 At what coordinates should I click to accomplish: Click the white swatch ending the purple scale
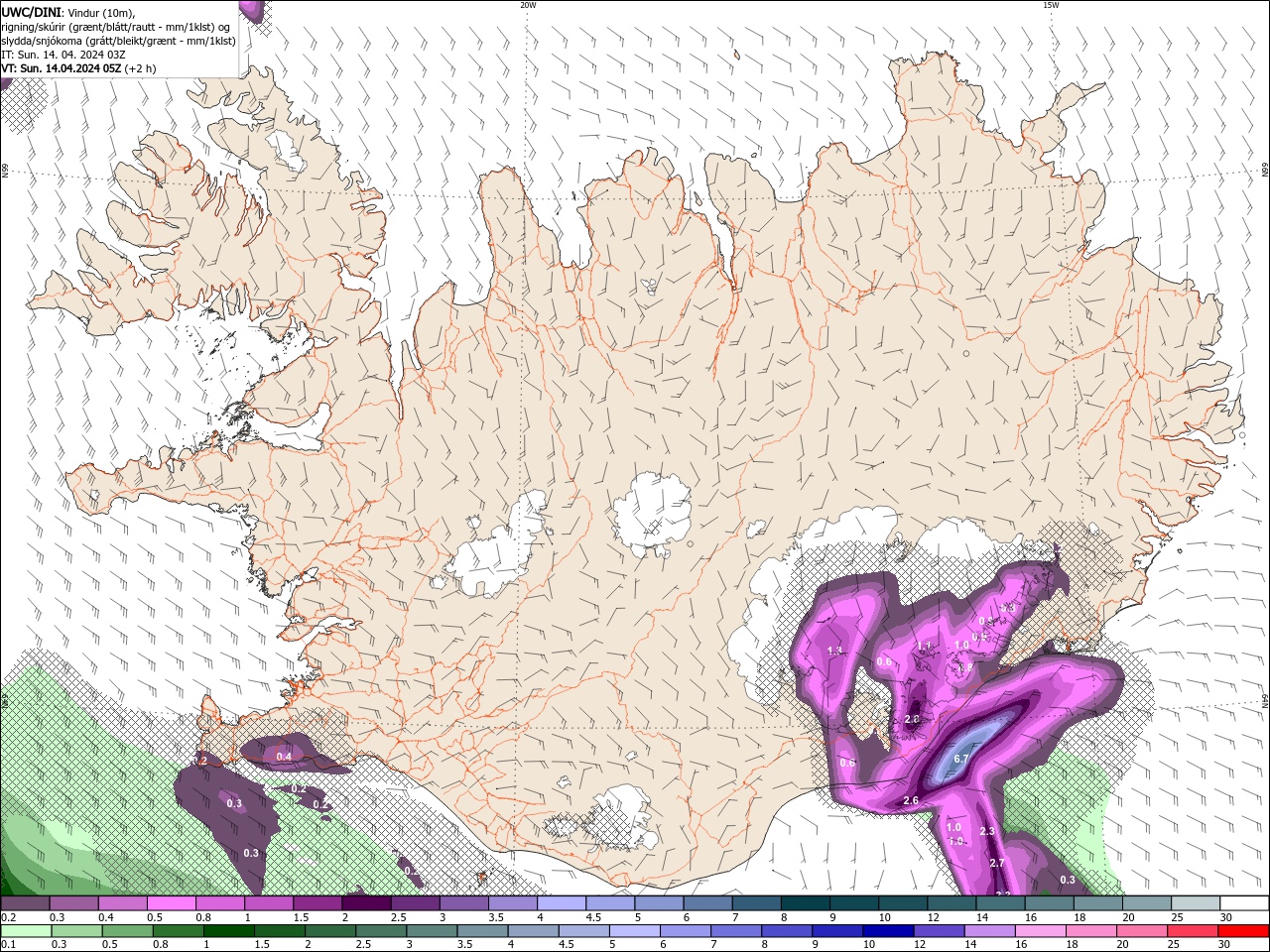click(x=1243, y=903)
